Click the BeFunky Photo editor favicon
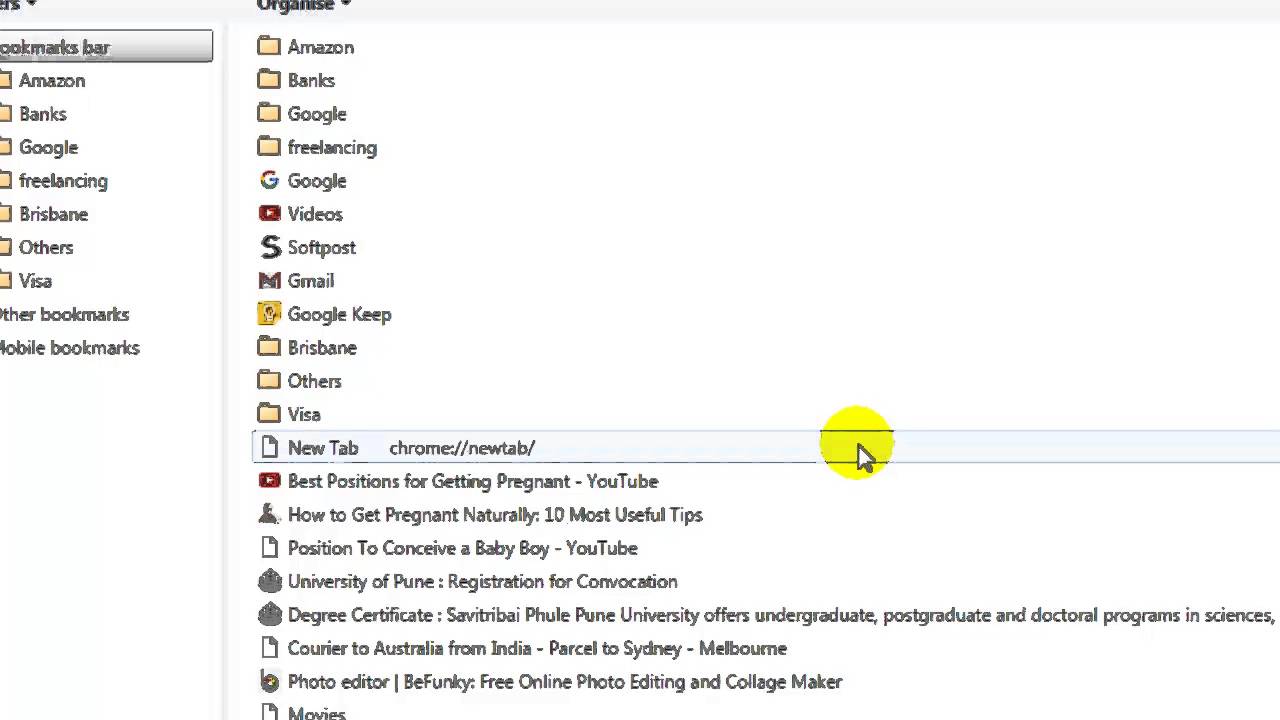 coord(269,682)
